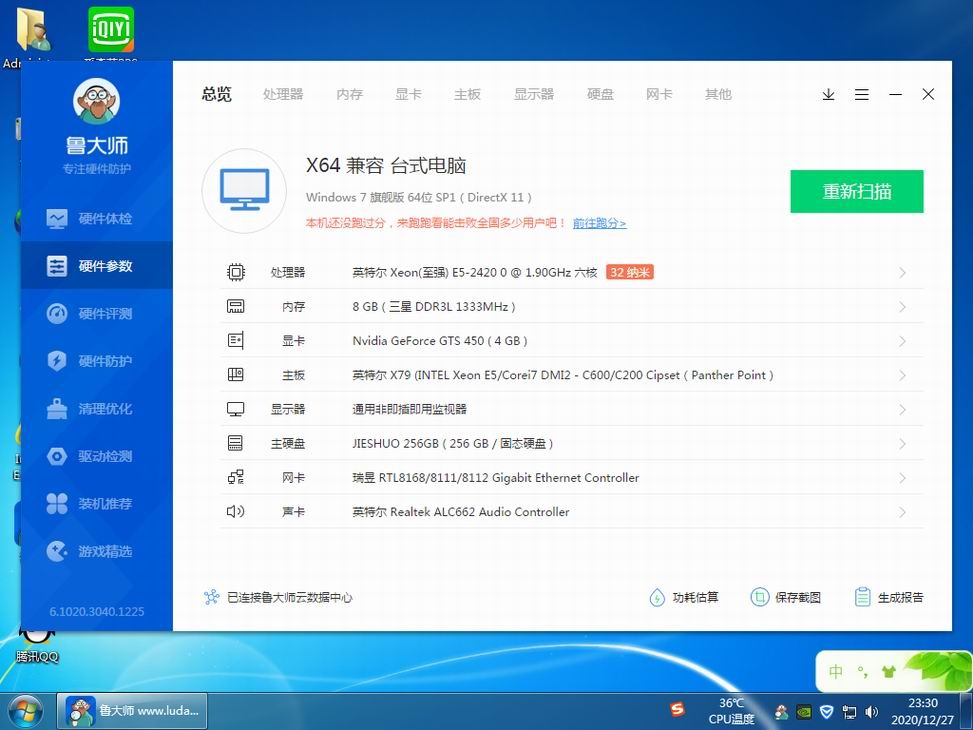Open the taskbar clock showing 23:30
The image size is (973, 730).
(923, 711)
